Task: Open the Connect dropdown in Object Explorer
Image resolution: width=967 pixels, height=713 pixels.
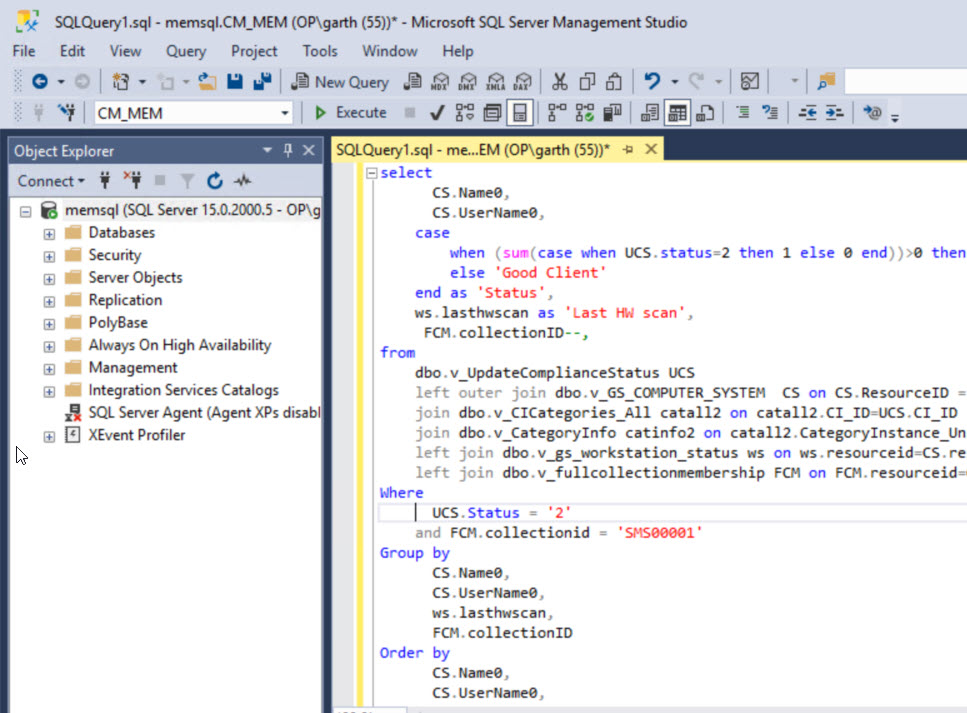Action: tap(49, 181)
